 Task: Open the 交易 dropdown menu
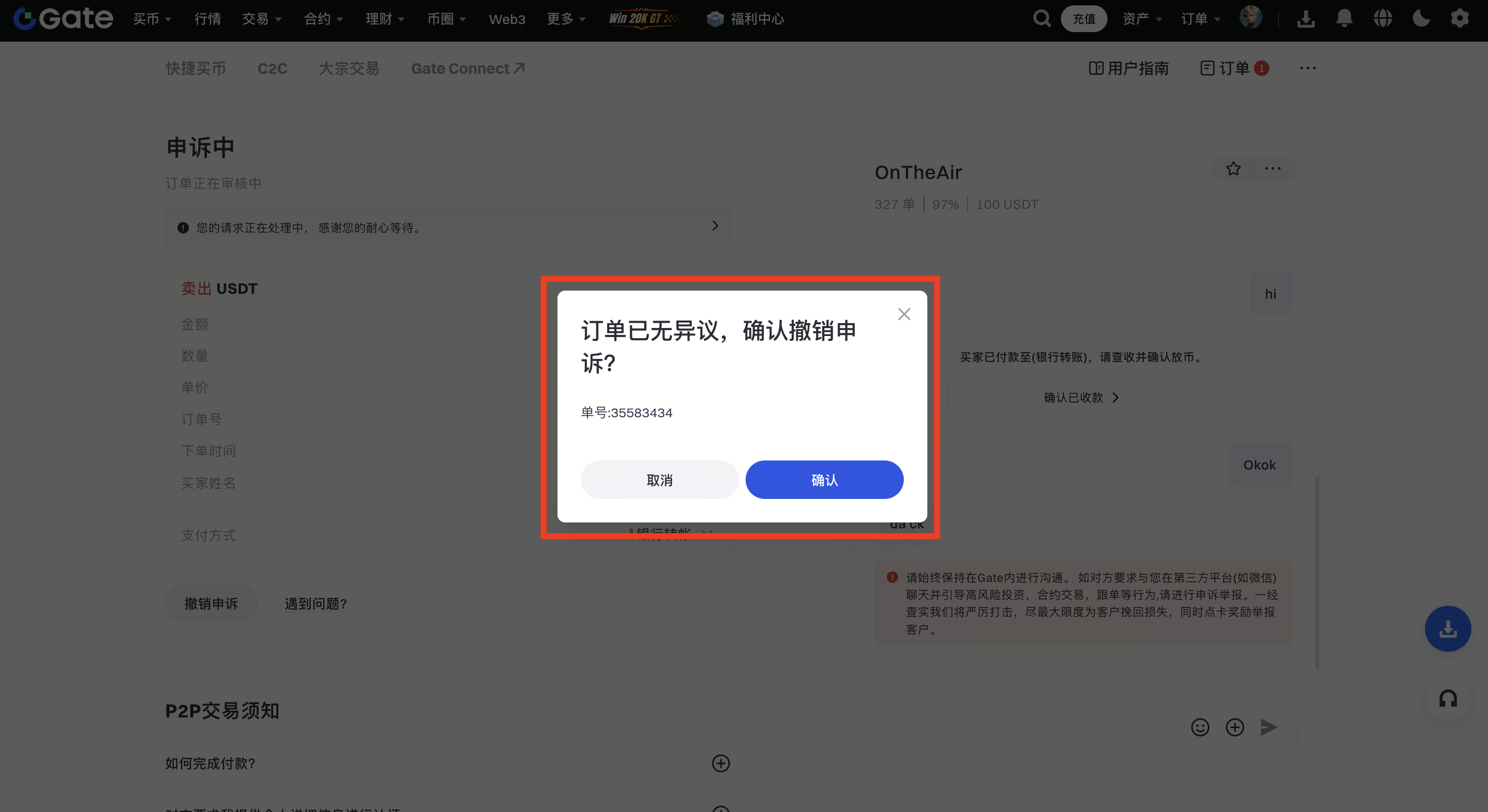tap(262, 19)
